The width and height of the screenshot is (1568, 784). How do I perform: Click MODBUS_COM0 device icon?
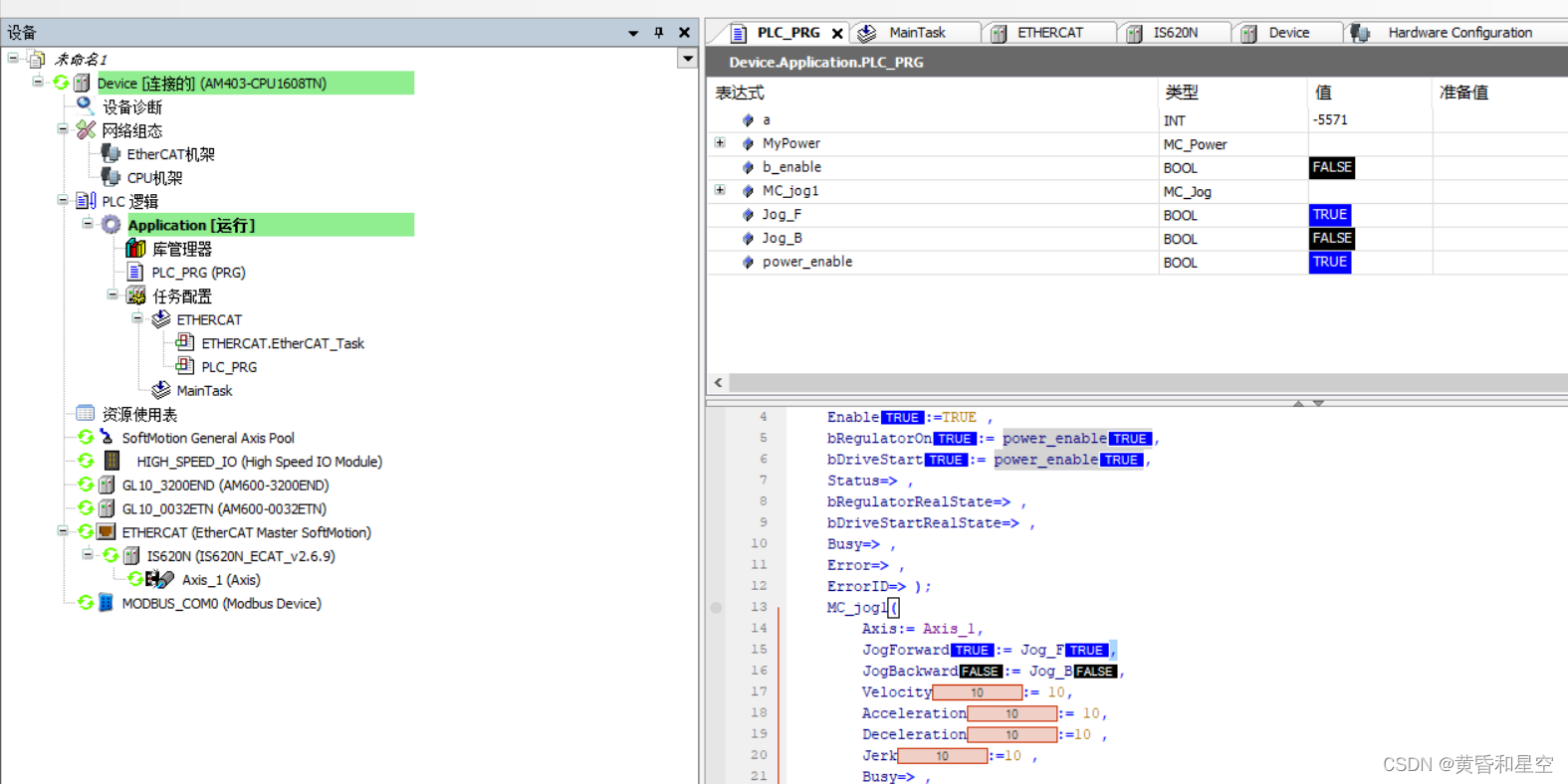pos(106,603)
